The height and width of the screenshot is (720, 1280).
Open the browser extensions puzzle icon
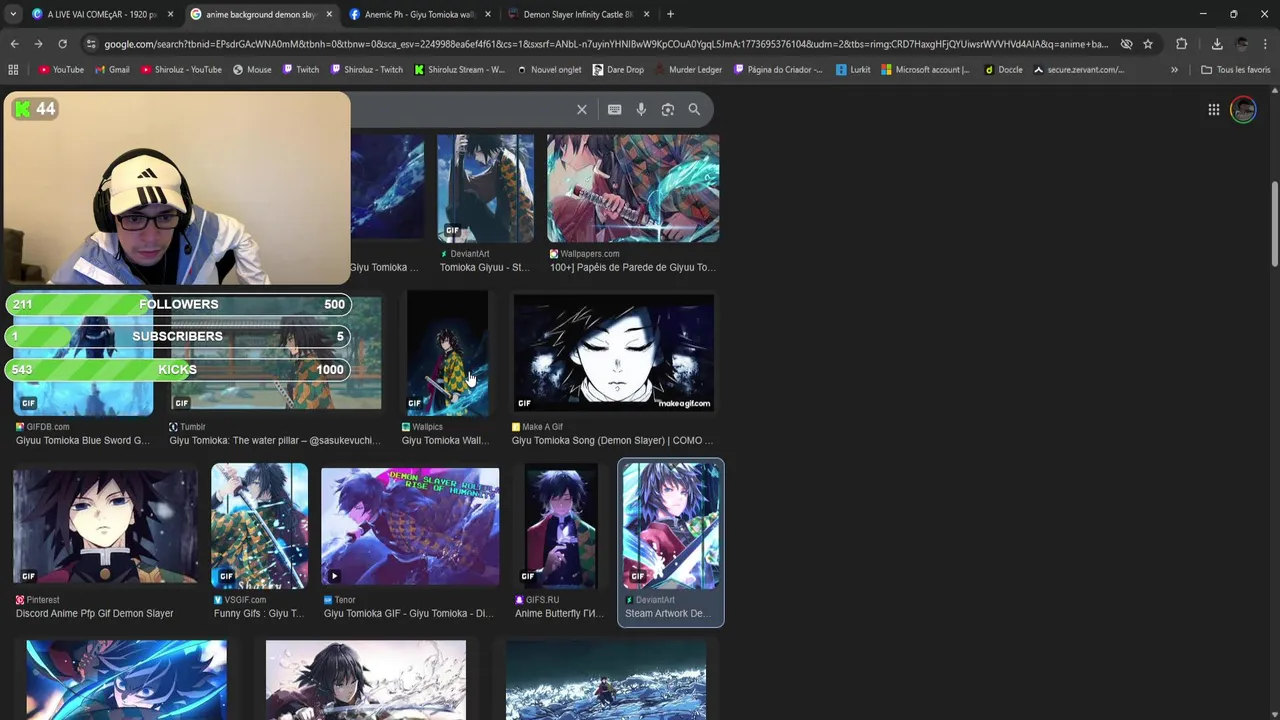[1182, 44]
